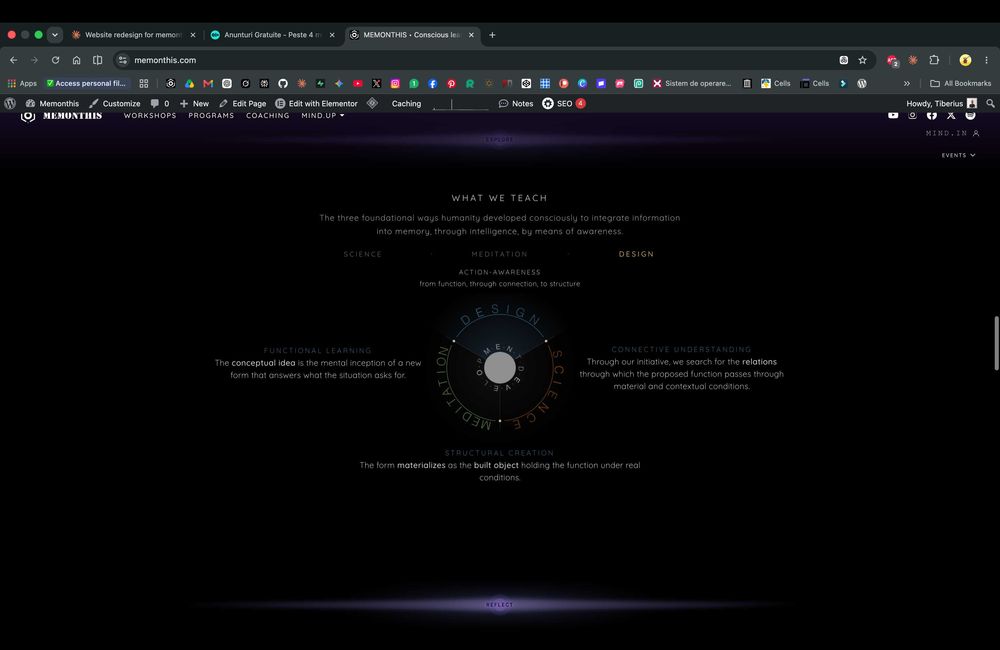The height and width of the screenshot is (650, 1000).
Task: Open the Apps bookmarks shortcut
Action: (22, 84)
